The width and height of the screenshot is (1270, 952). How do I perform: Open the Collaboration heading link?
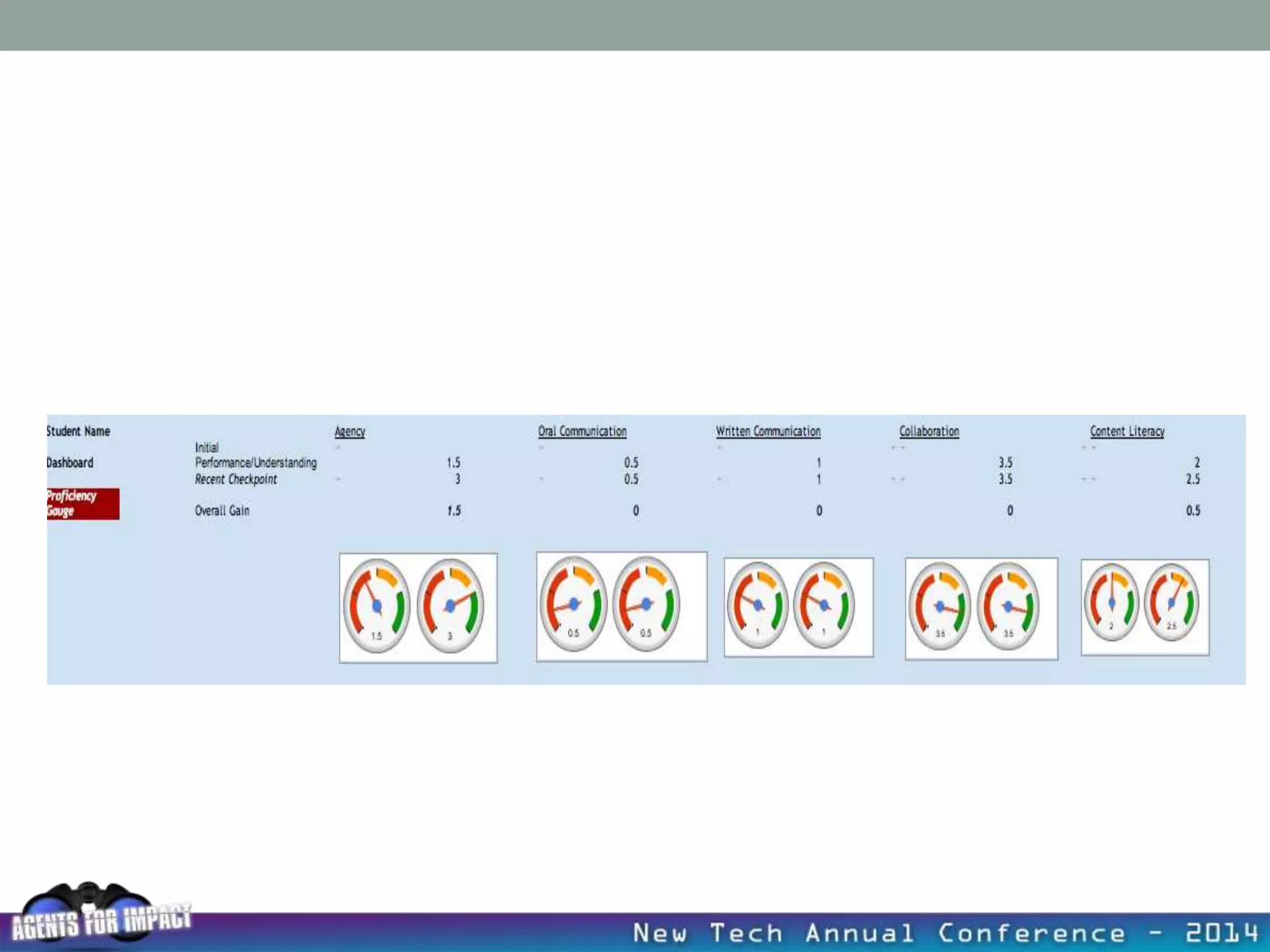coord(929,431)
